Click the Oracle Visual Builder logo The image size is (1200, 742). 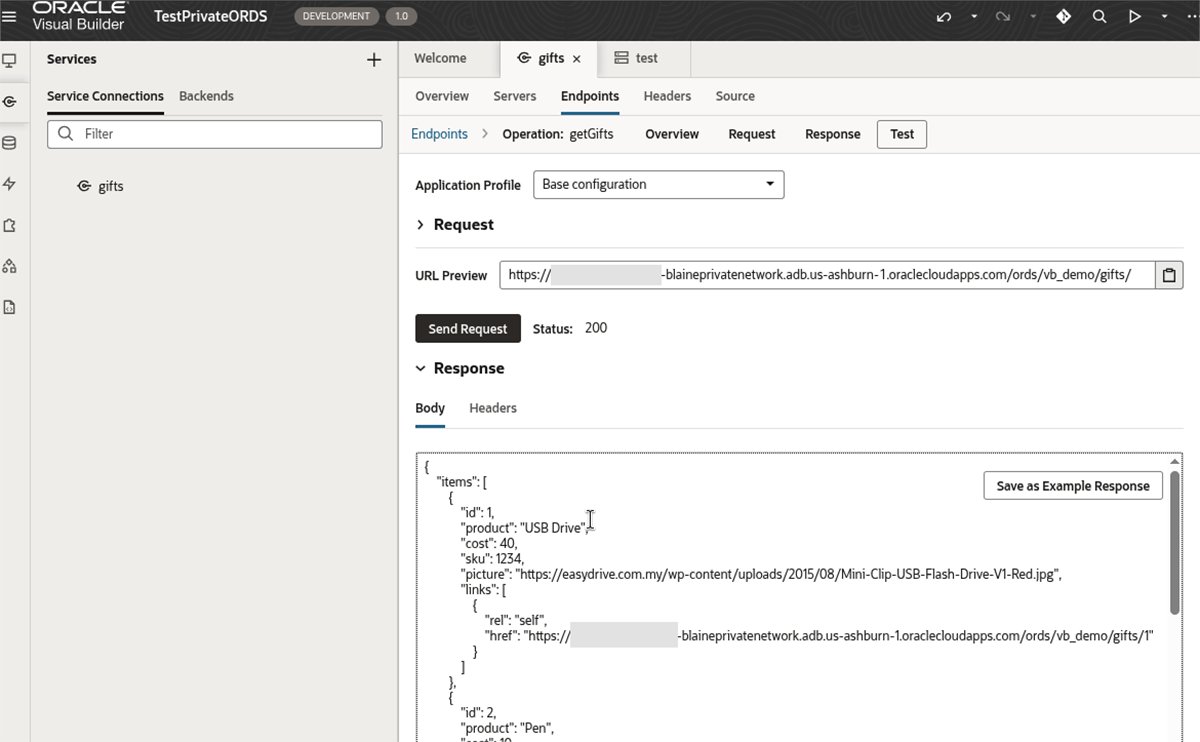coord(80,16)
